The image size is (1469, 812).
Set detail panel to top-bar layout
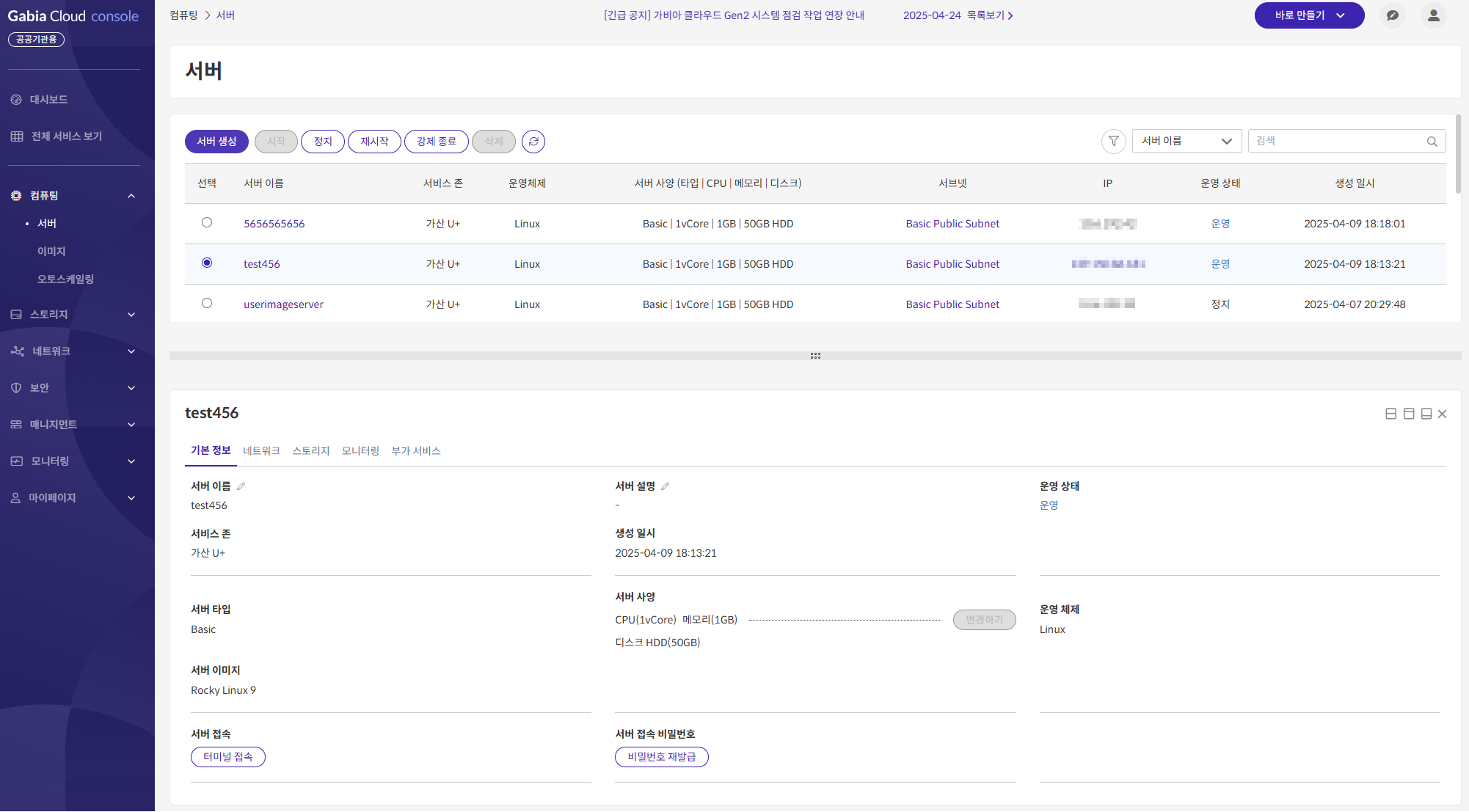point(1409,414)
